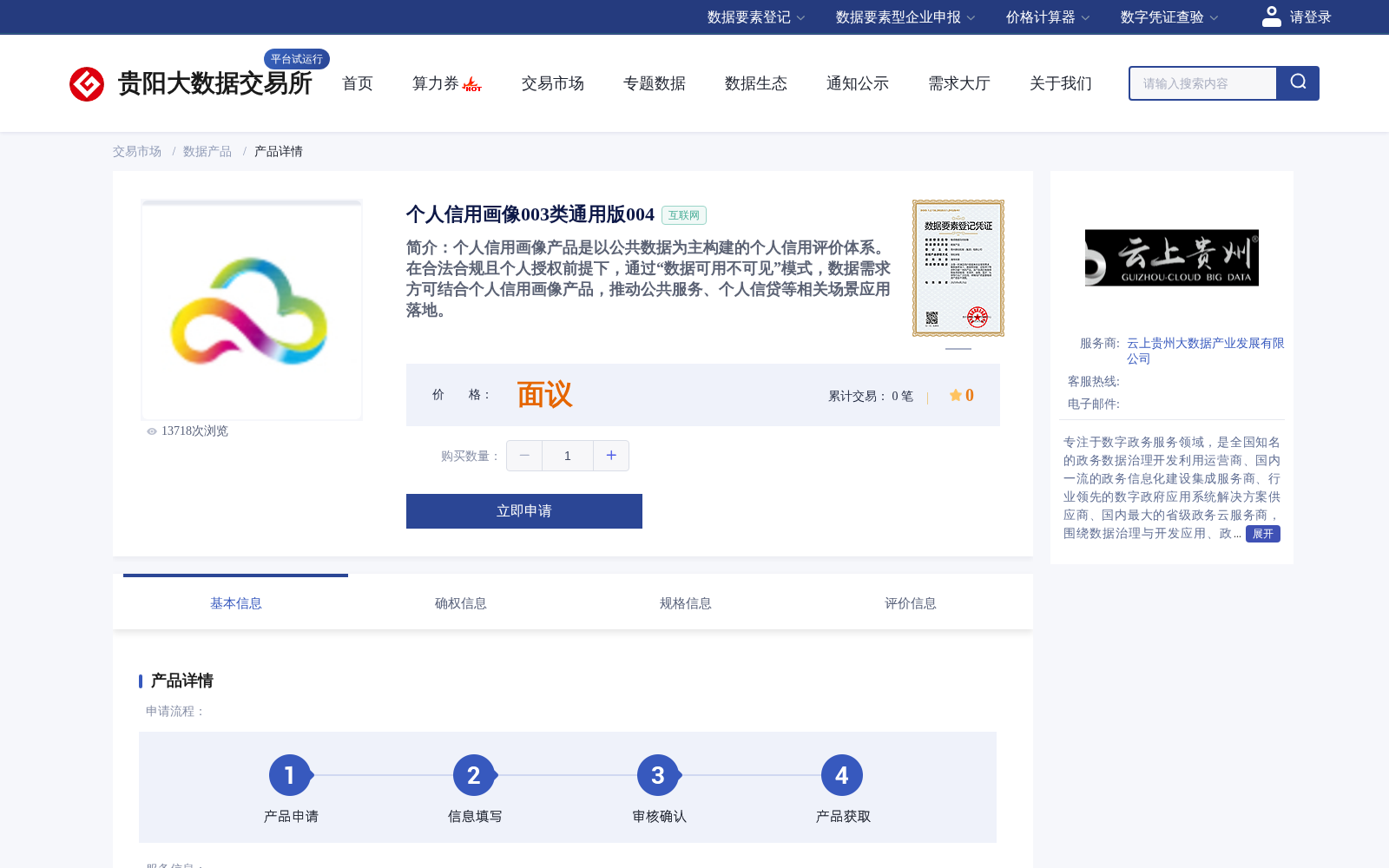This screenshot has height=868, width=1389.
Task: Open the data registration certificate thumbnail
Action: (x=958, y=268)
